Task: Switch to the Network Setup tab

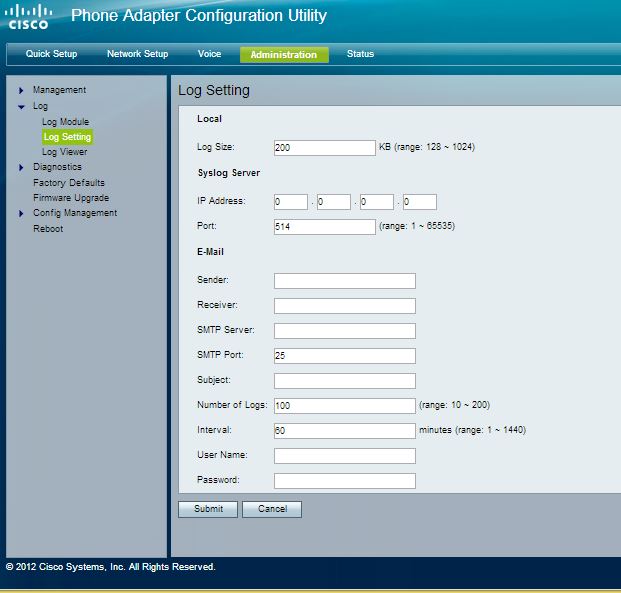Action: click(137, 54)
